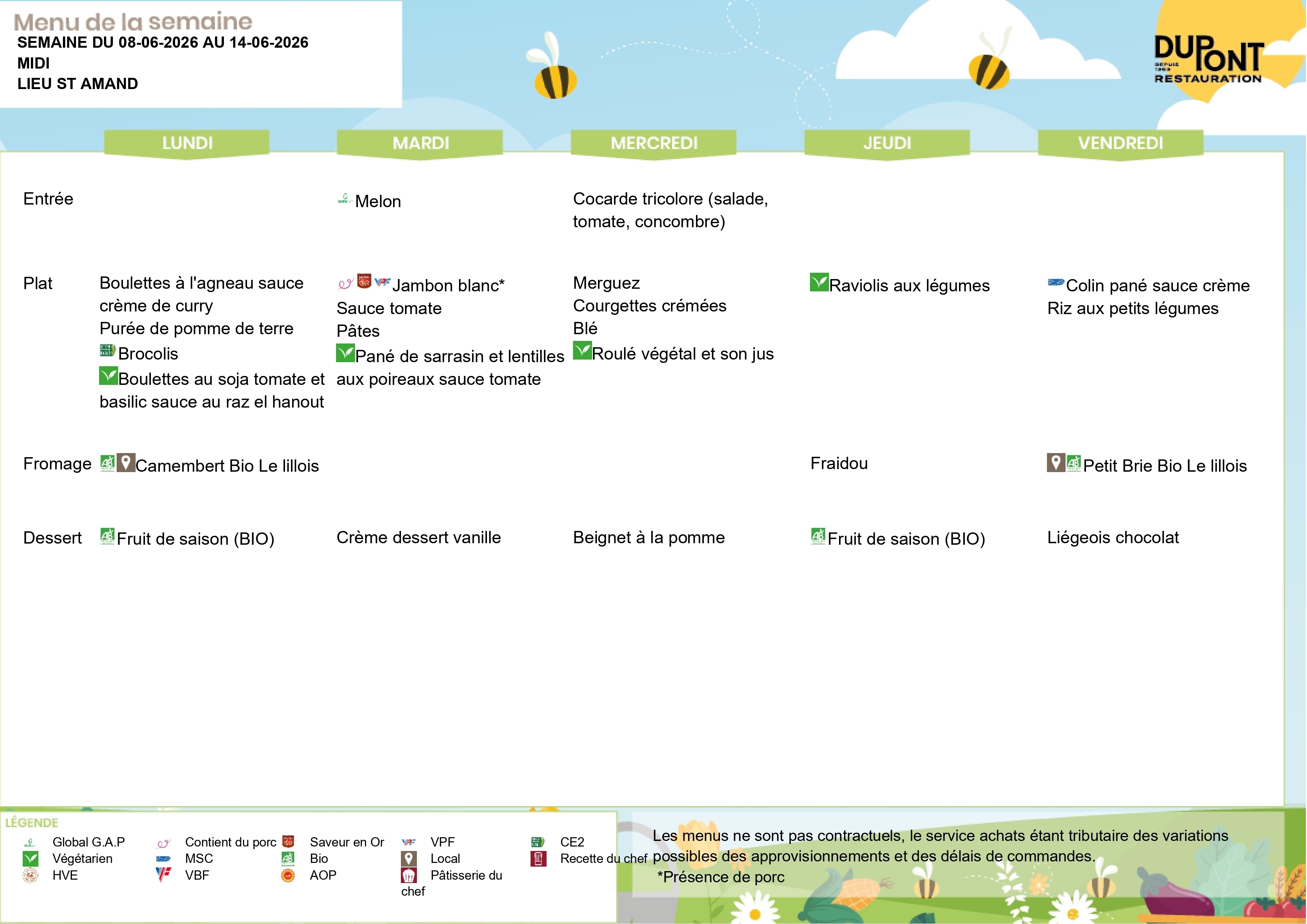Click the vegetarian icon beside Roulé végétal

click(582, 351)
